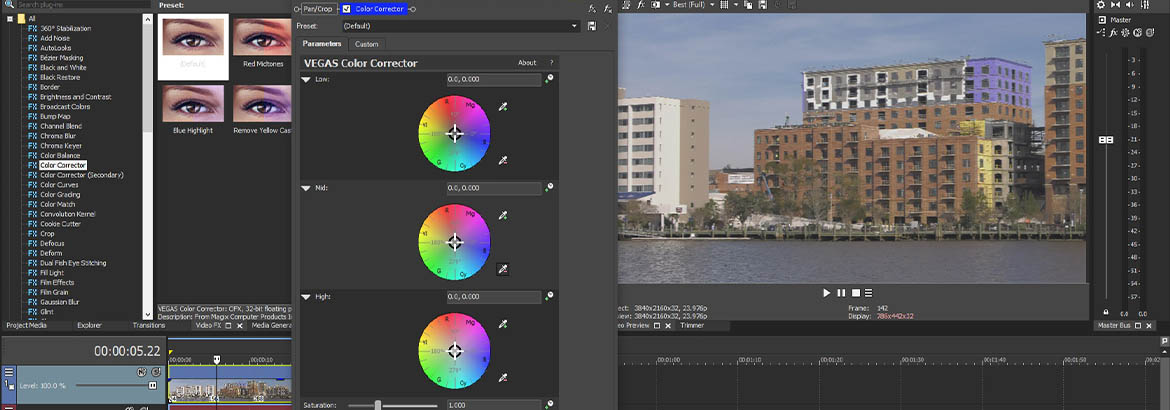Open Master bus FX button

click(1113, 33)
